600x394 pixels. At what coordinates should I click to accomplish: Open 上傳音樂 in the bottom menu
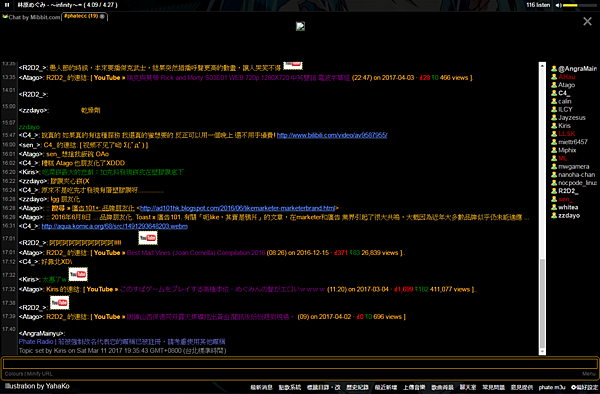click(x=414, y=387)
